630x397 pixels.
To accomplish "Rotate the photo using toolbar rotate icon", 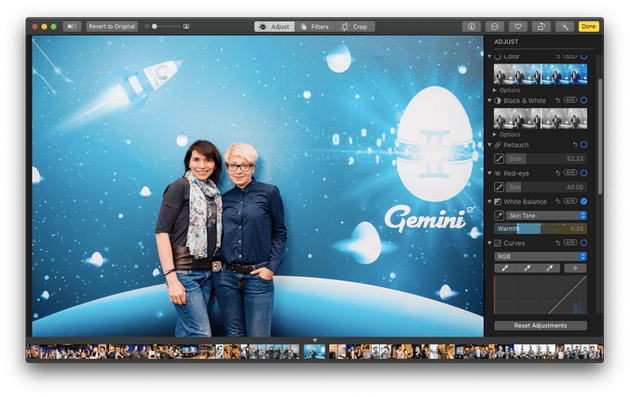I will tap(541, 27).
